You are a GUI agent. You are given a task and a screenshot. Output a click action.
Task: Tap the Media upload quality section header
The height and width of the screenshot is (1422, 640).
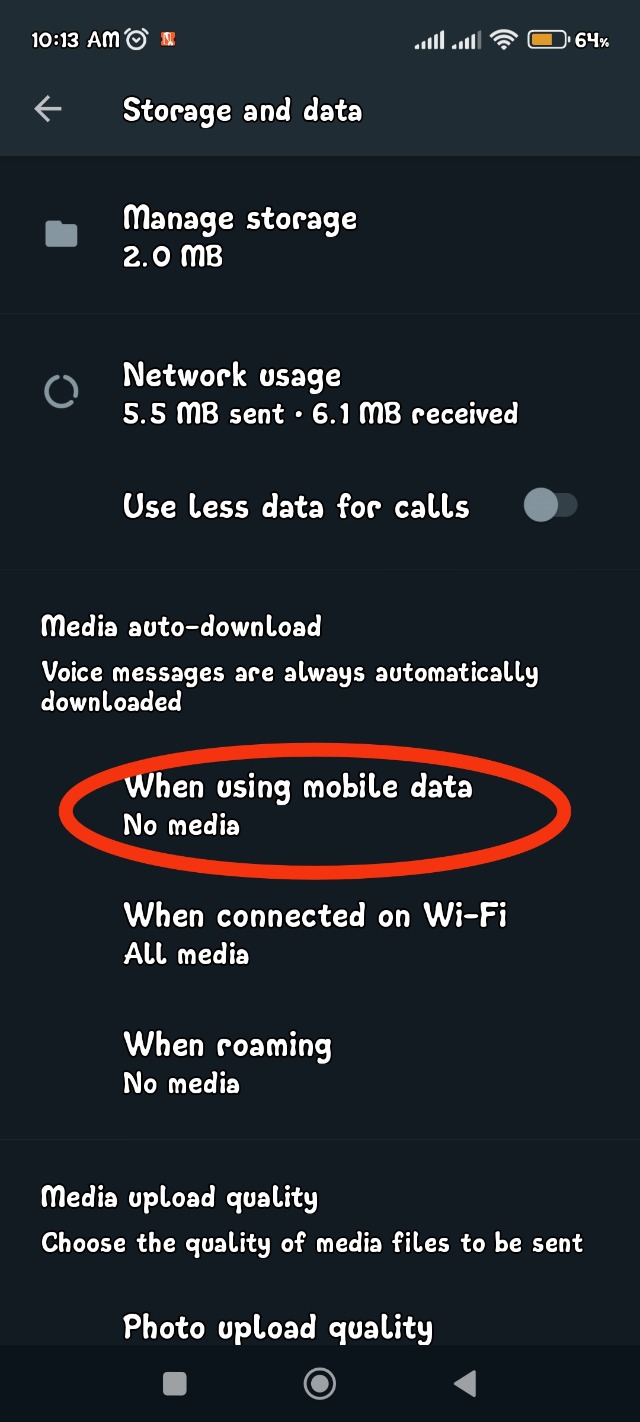pyautogui.click(x=179, y=1198)
